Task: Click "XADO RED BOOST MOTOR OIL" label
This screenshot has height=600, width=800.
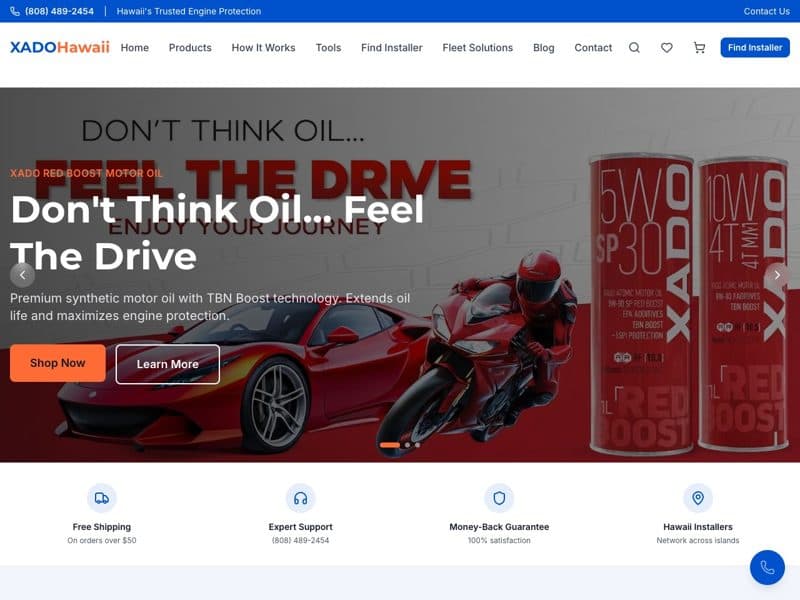Action: point(86,173)
